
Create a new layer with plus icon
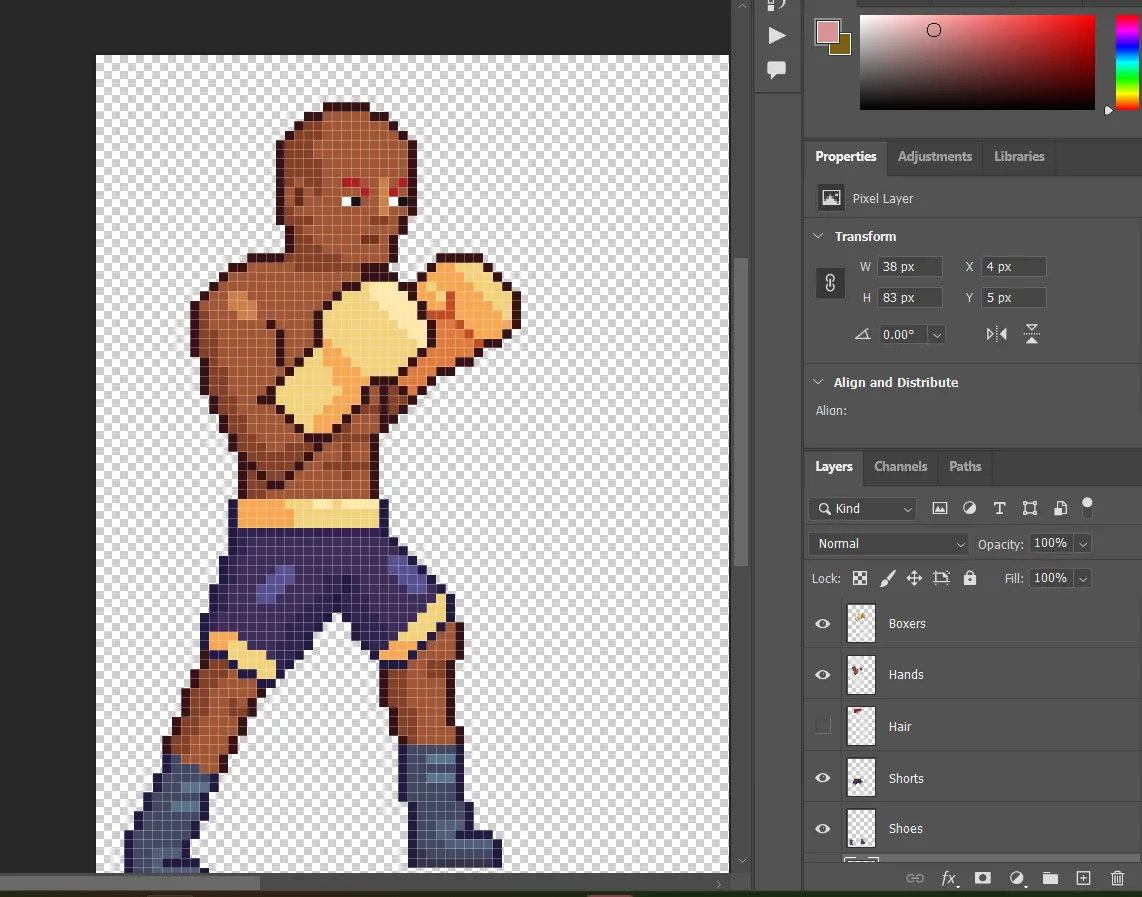point(1083,878)
